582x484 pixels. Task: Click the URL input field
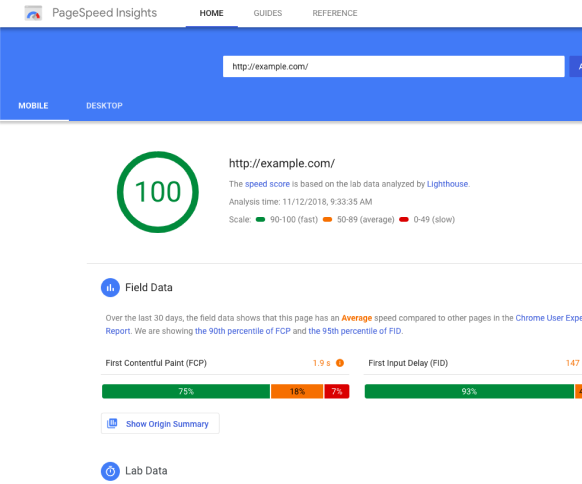(393, 67)
